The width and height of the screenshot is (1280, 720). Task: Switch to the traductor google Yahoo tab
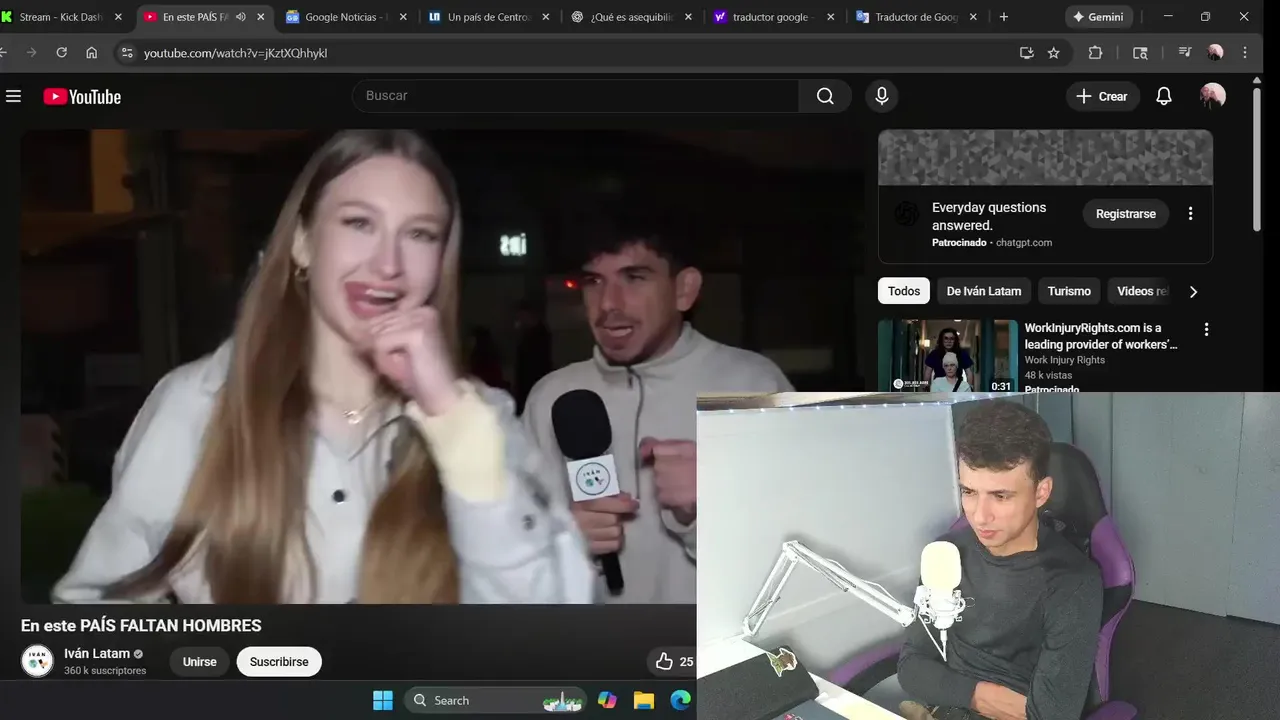coord(775,17)
